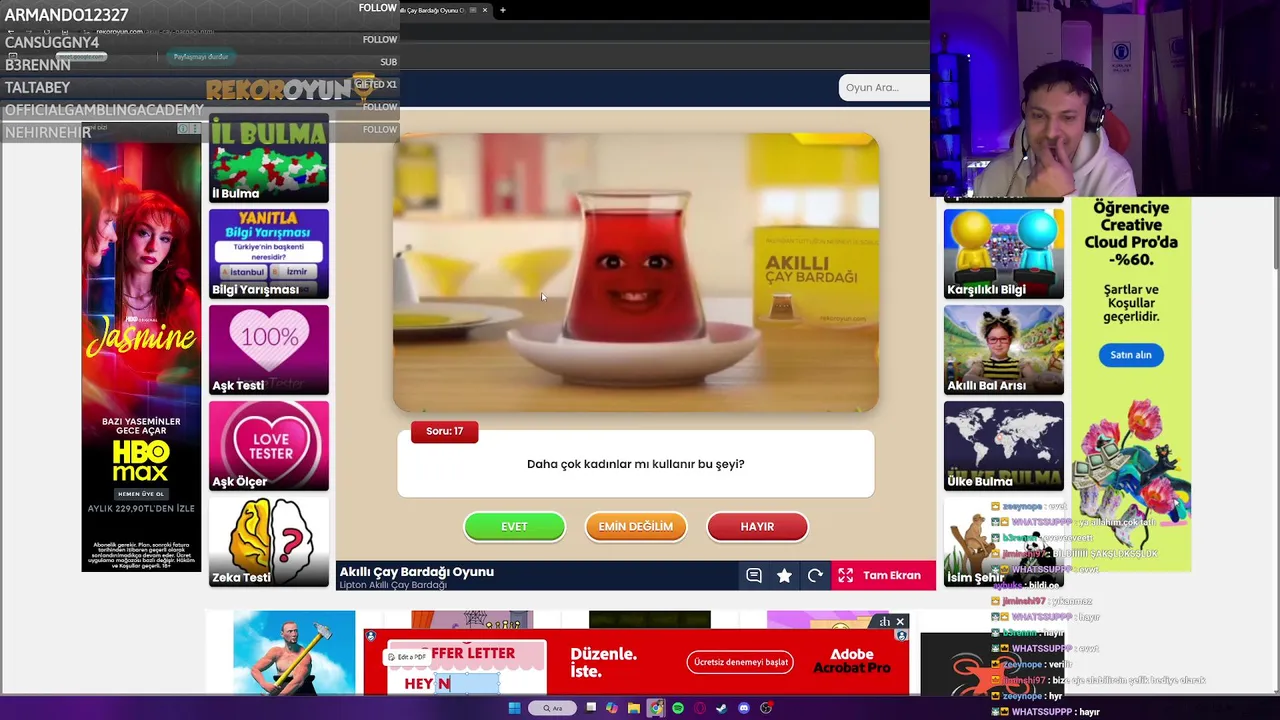Click the Satın alın button in Adobe ad
Image resolution: width=1280 pixels, height=720 pixels.
(1131, 354)
